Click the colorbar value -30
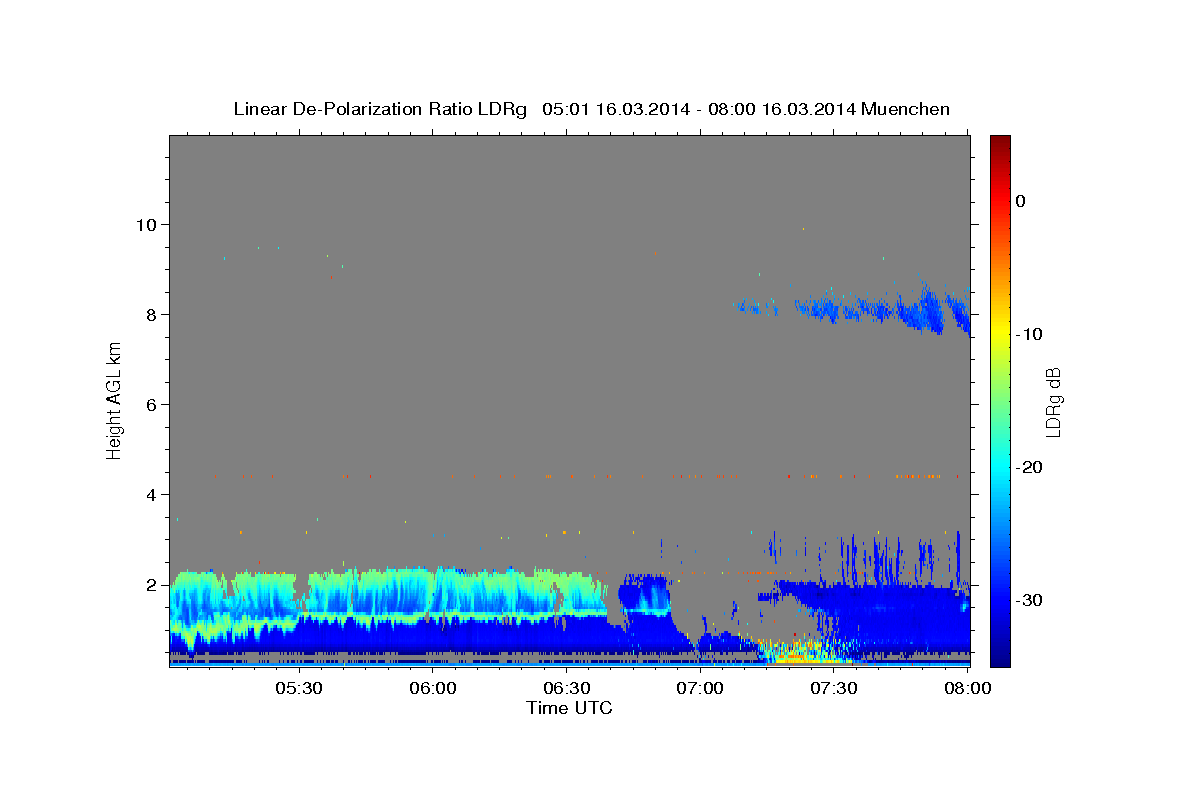This screenshot has height=800, width=1200. tap(1028, 600)
